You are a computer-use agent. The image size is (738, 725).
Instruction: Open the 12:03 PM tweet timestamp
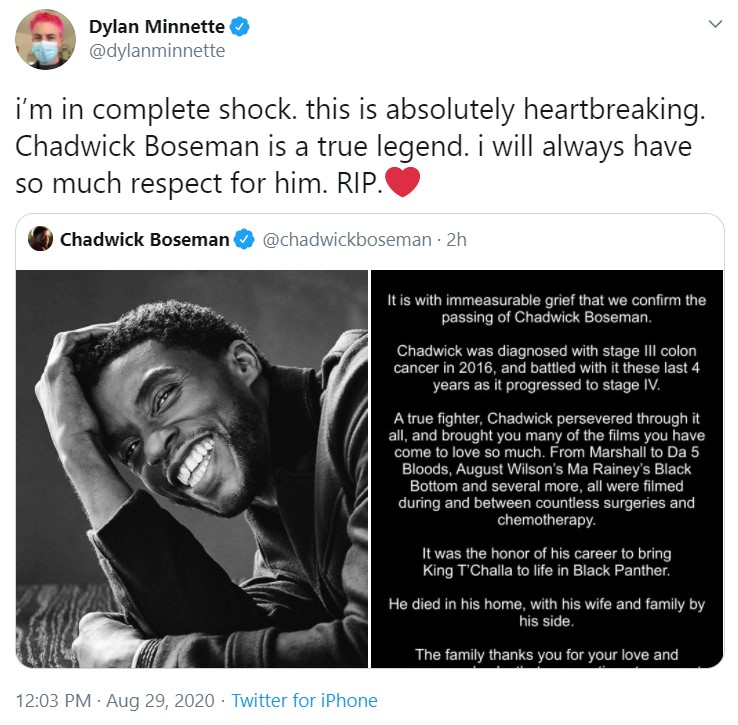pos(53,701)
